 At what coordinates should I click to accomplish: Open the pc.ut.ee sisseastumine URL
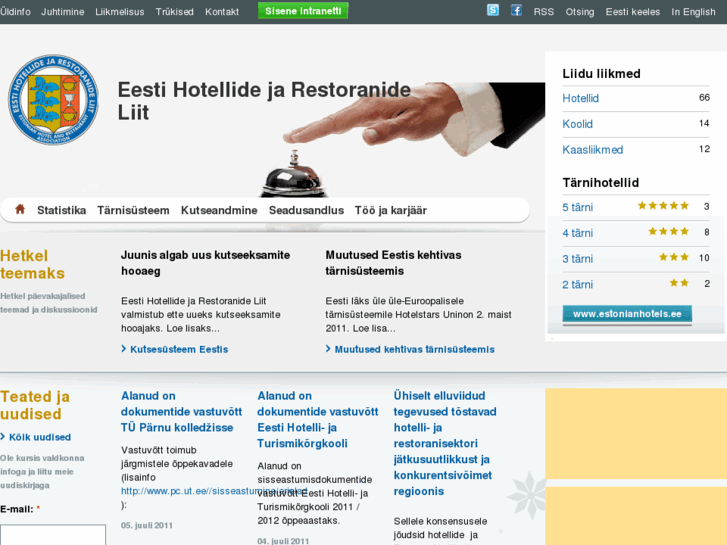(x=214, y=491)
